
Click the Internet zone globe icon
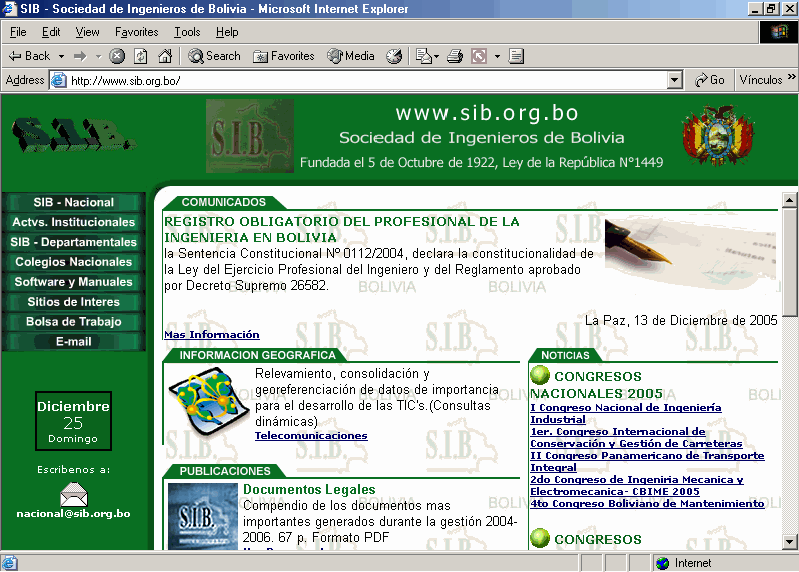[662, 563]
